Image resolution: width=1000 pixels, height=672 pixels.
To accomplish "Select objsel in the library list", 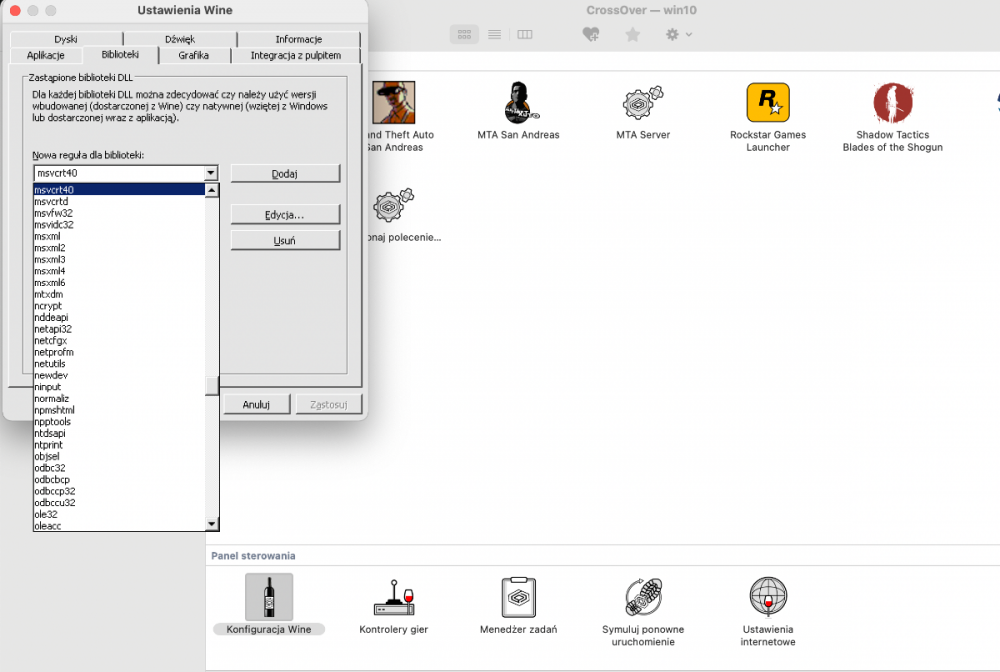I will (119, 456).
